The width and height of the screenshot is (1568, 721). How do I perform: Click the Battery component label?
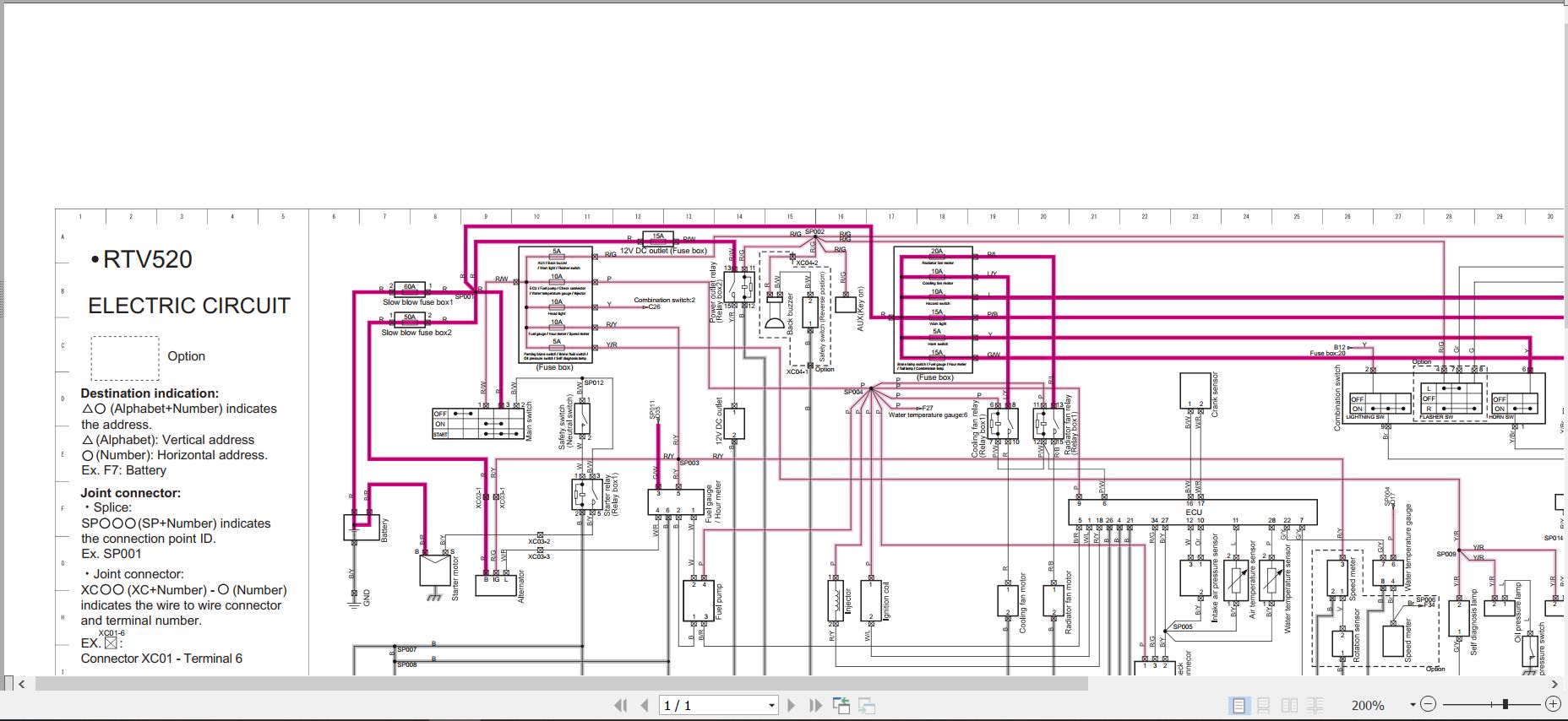(385, 529)
